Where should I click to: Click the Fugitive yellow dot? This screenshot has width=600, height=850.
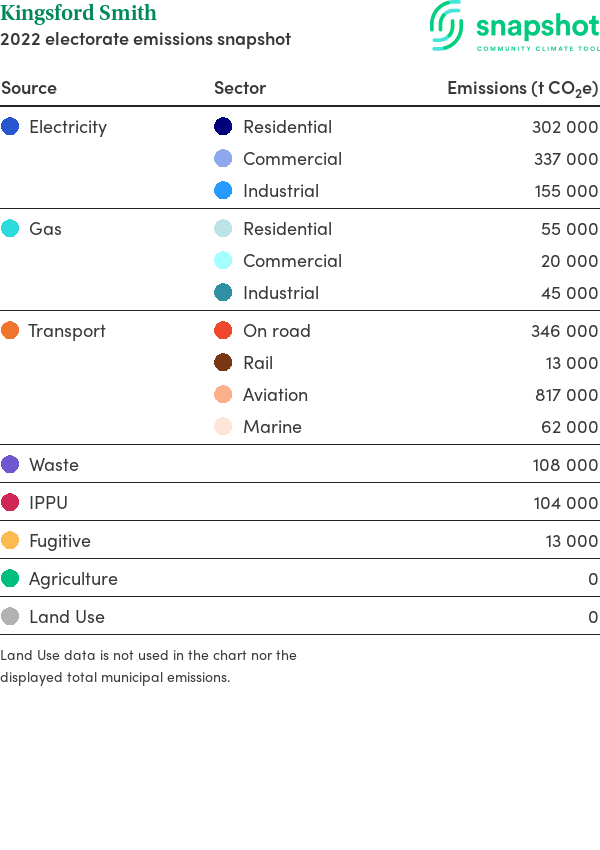pyautogui.click(x=10, y=540)
